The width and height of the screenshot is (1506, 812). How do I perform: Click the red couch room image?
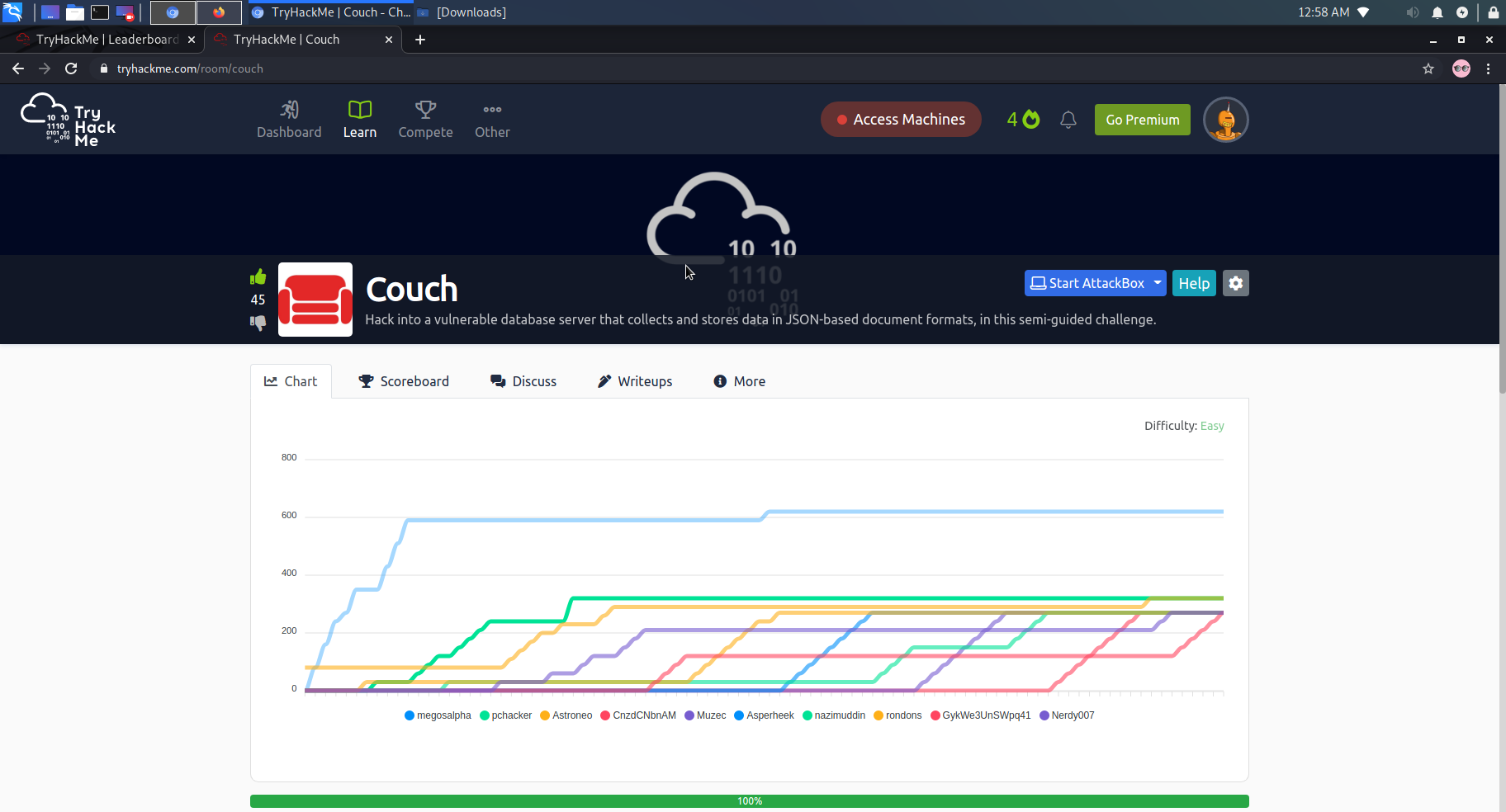pos(315,300)
